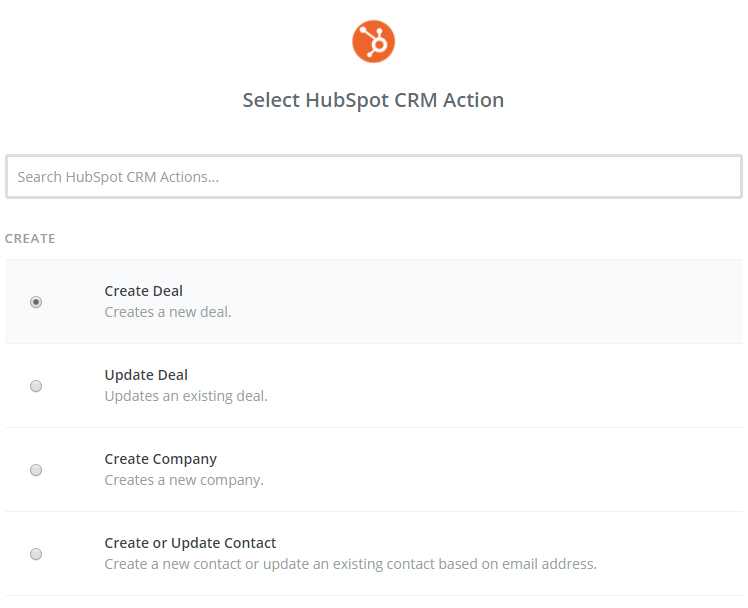Select the Create Company radio button

click(x=36, y=470)
